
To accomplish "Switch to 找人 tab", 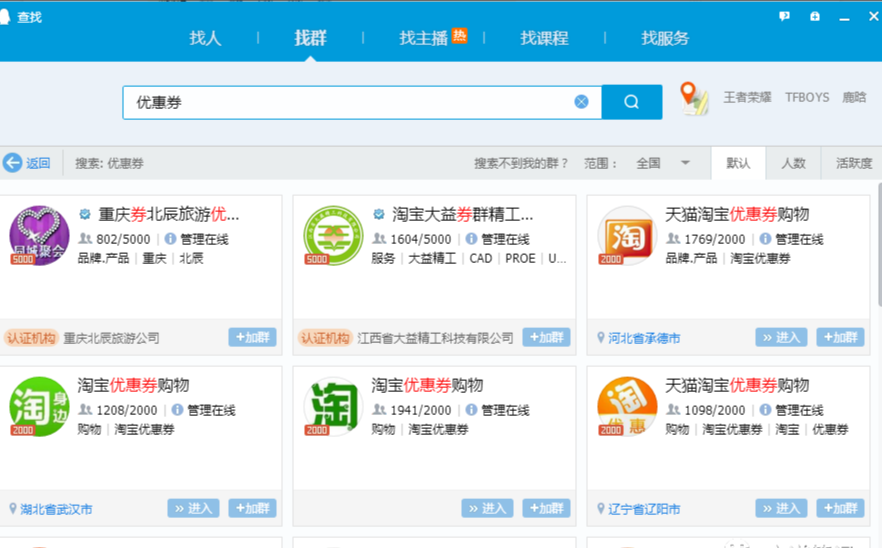I will (x=205, y=38).
